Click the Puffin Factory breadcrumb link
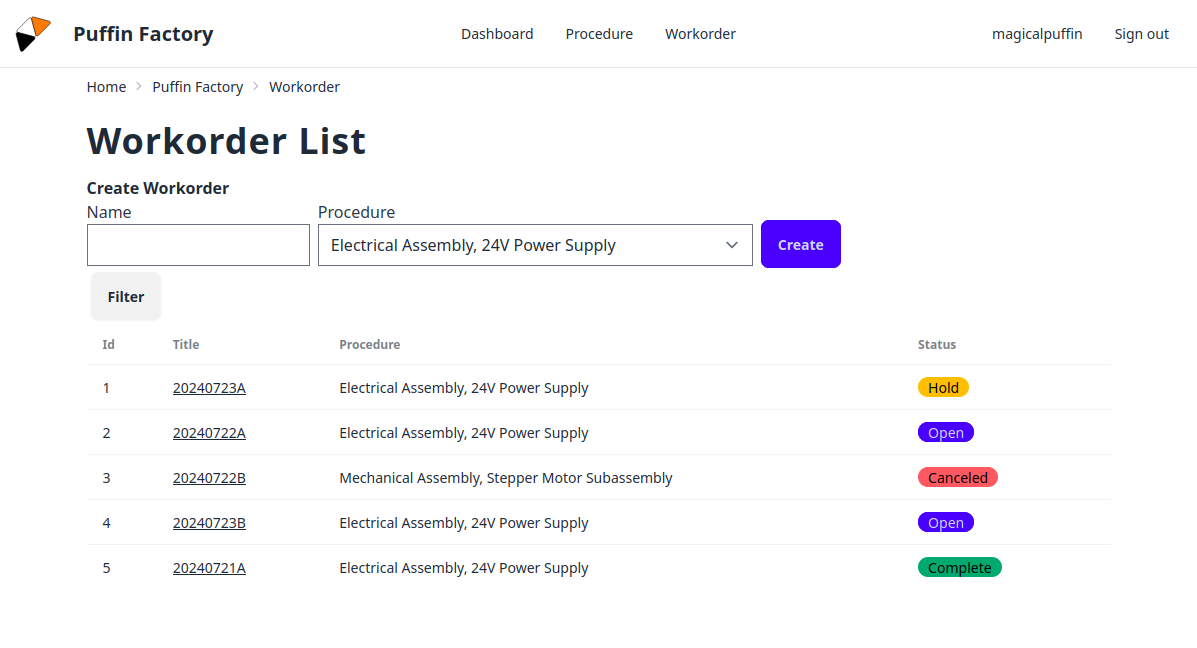This screenshot has height=648, width=1197. [x=197, y=86]
